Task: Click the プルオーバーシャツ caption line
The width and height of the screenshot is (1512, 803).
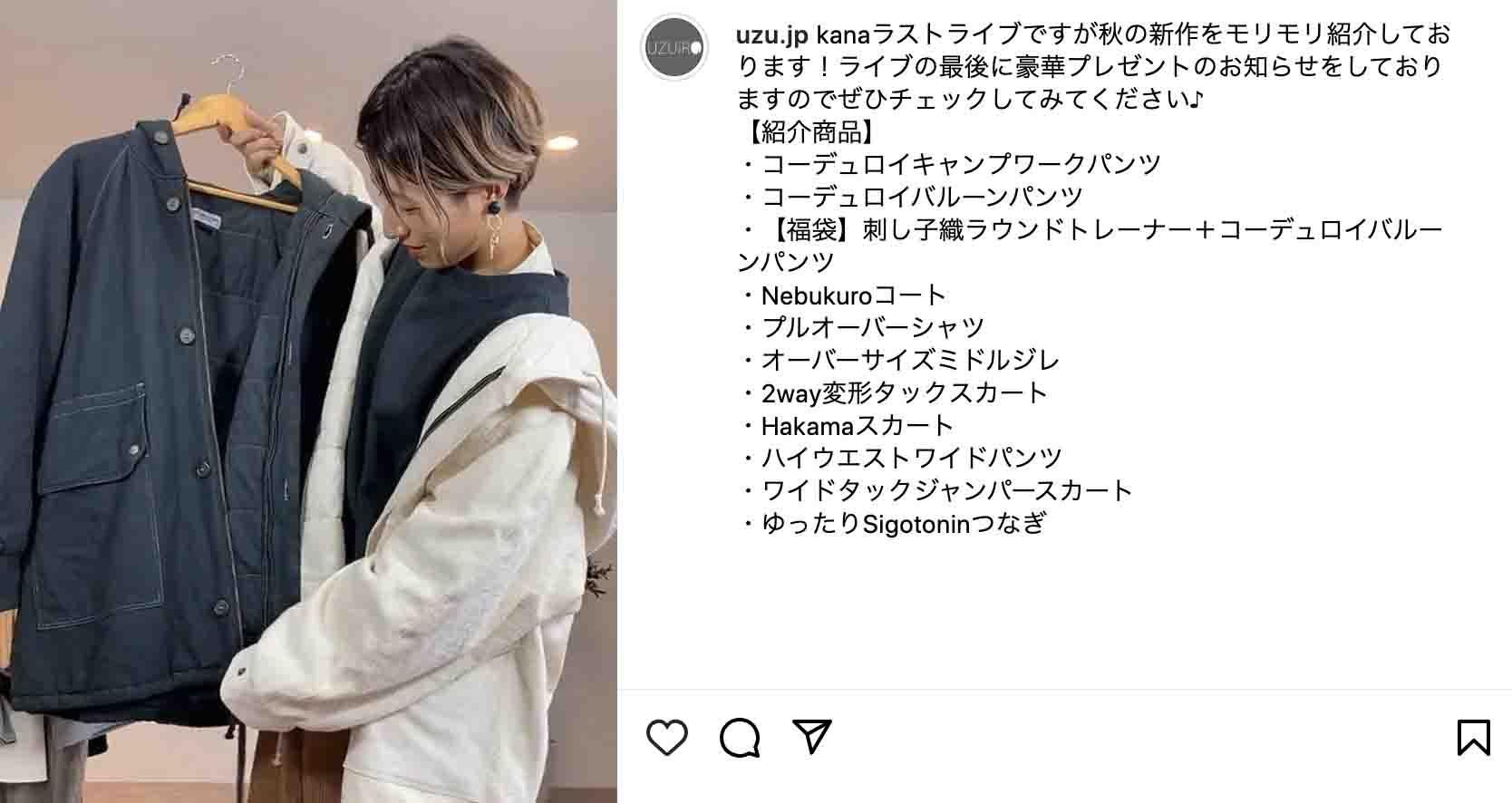Action: [x=862, y=328]
